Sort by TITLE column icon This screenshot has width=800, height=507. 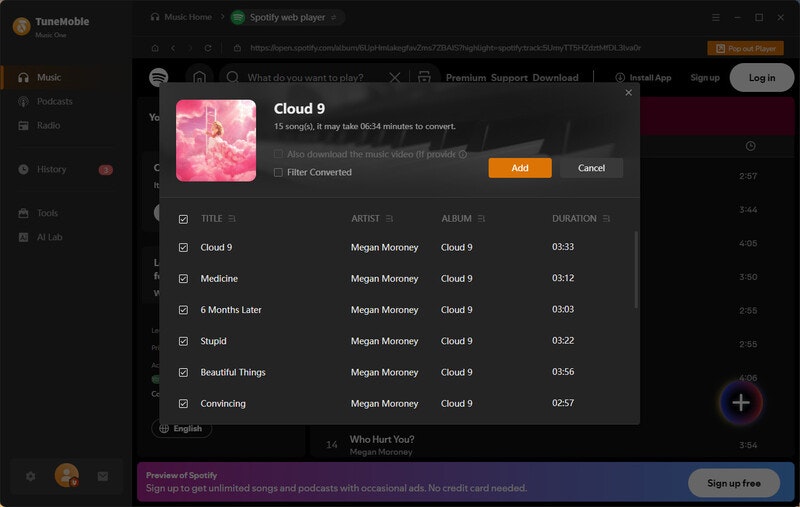tap(232, 219)
